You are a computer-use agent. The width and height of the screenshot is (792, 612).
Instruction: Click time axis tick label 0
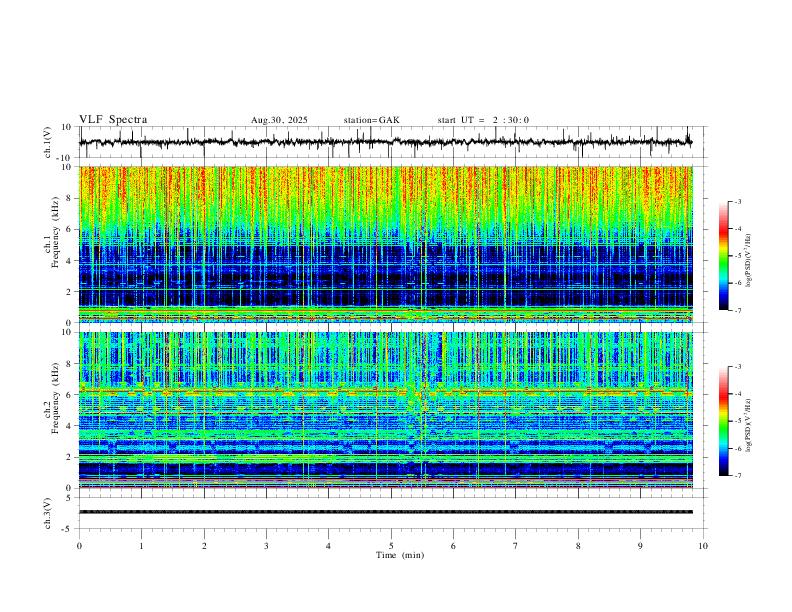click(x=79, y=546)
